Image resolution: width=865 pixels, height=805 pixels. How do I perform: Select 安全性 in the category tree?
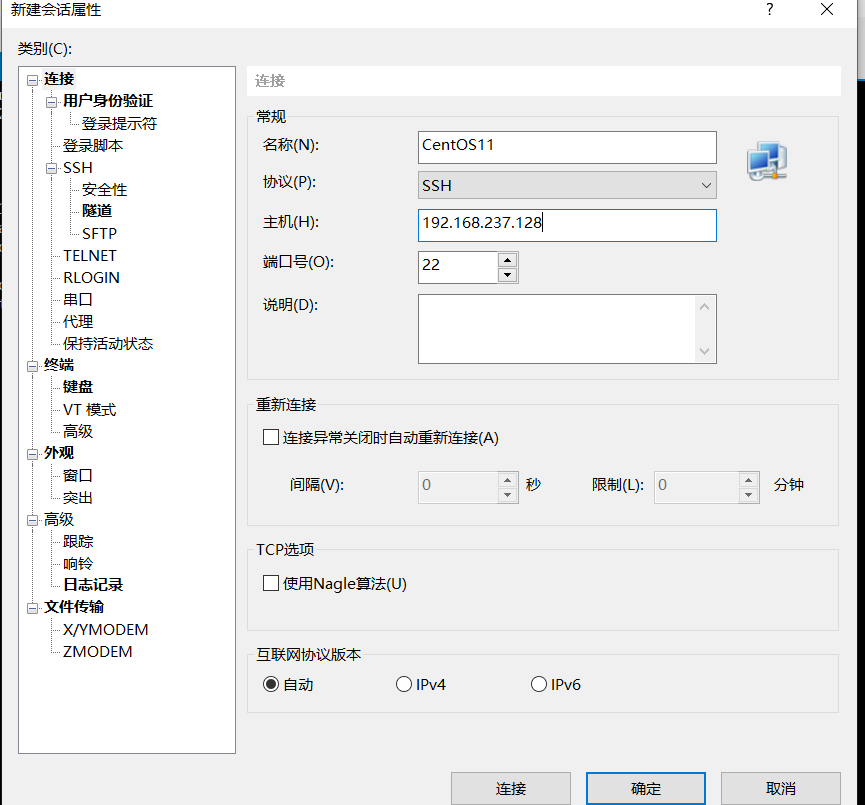coord(104,190)
